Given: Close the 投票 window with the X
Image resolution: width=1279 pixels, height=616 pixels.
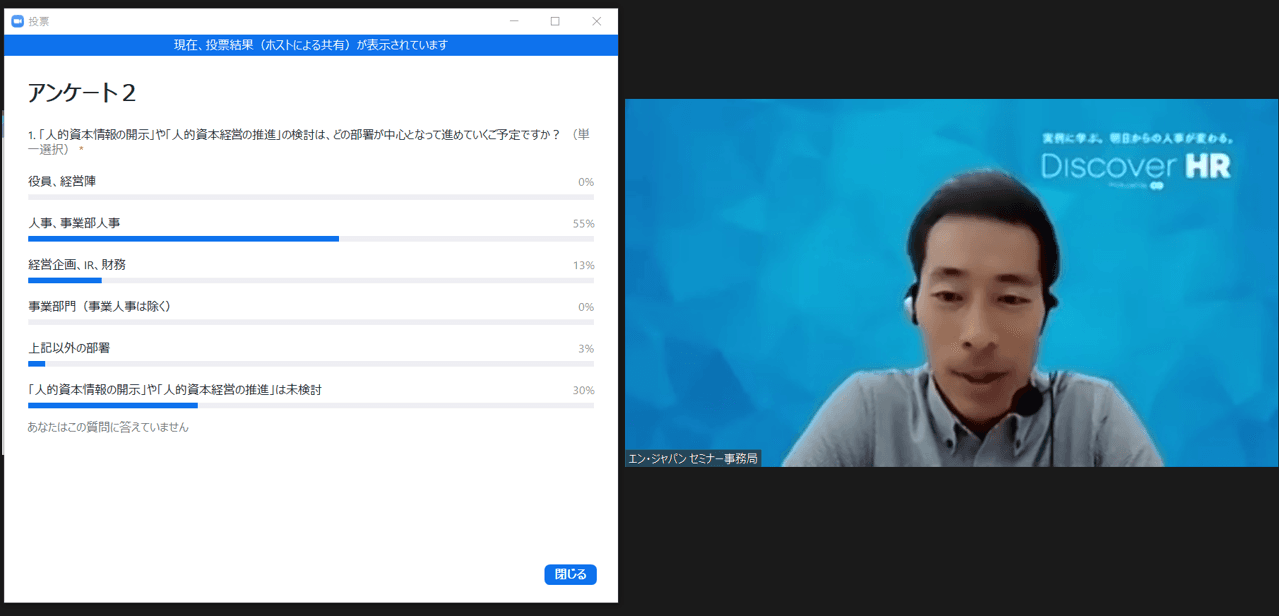Looking at the screenshot, I should [597, 21].
